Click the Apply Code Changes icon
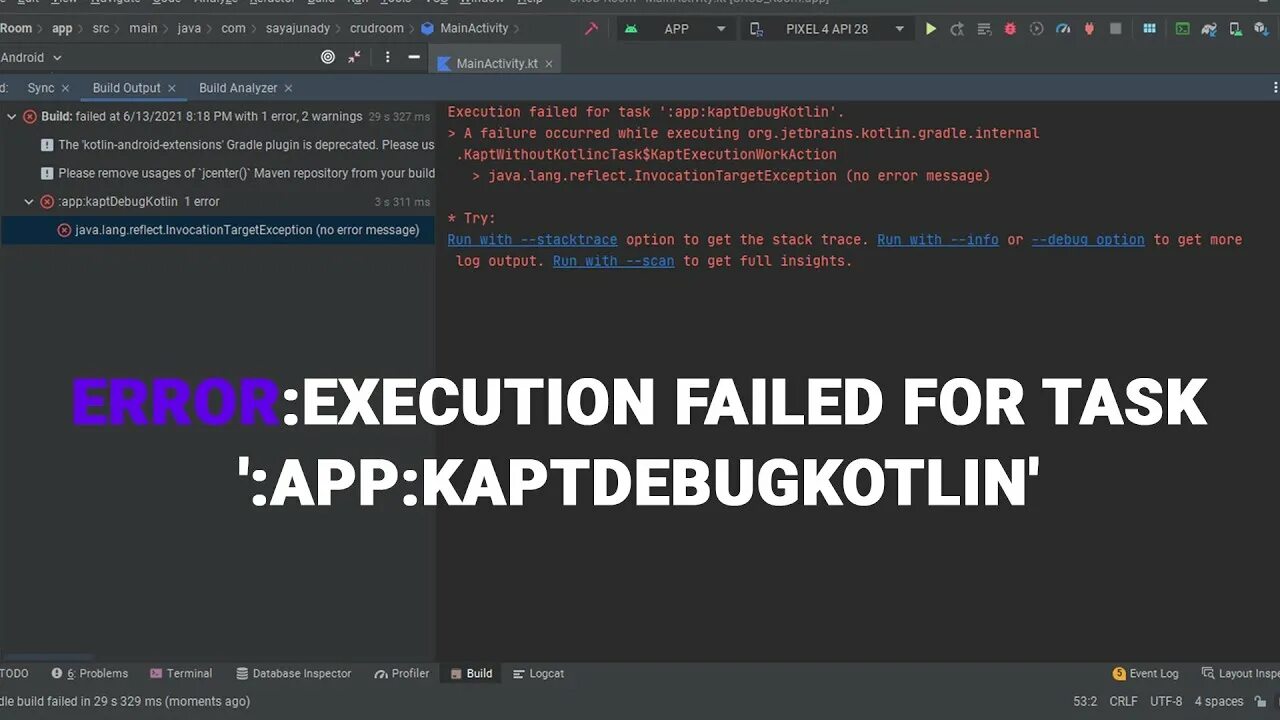This screenshot has height=720, width=1280. pos(984,29)
